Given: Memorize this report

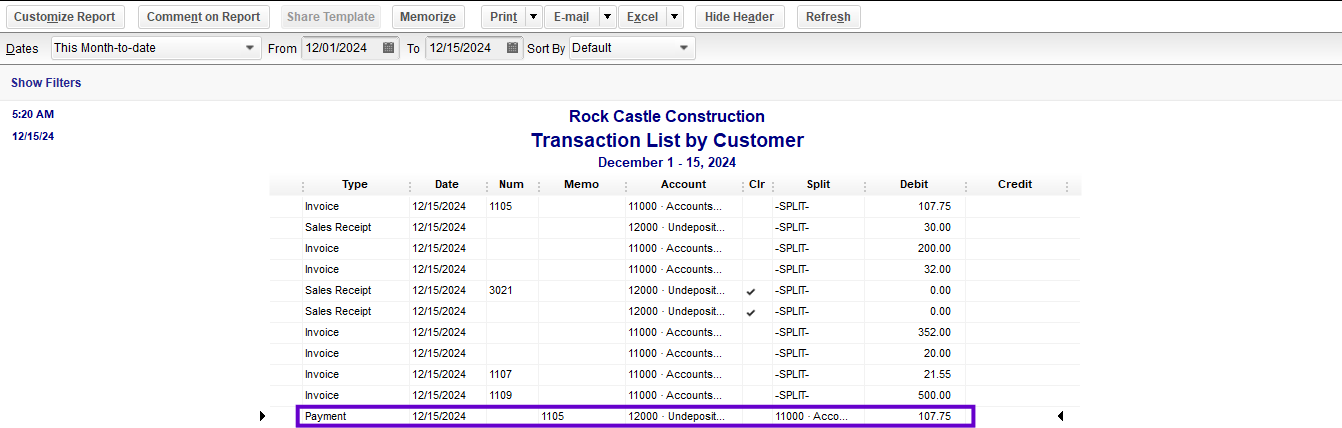Looking at the screenshot, I should pos(428,17).
